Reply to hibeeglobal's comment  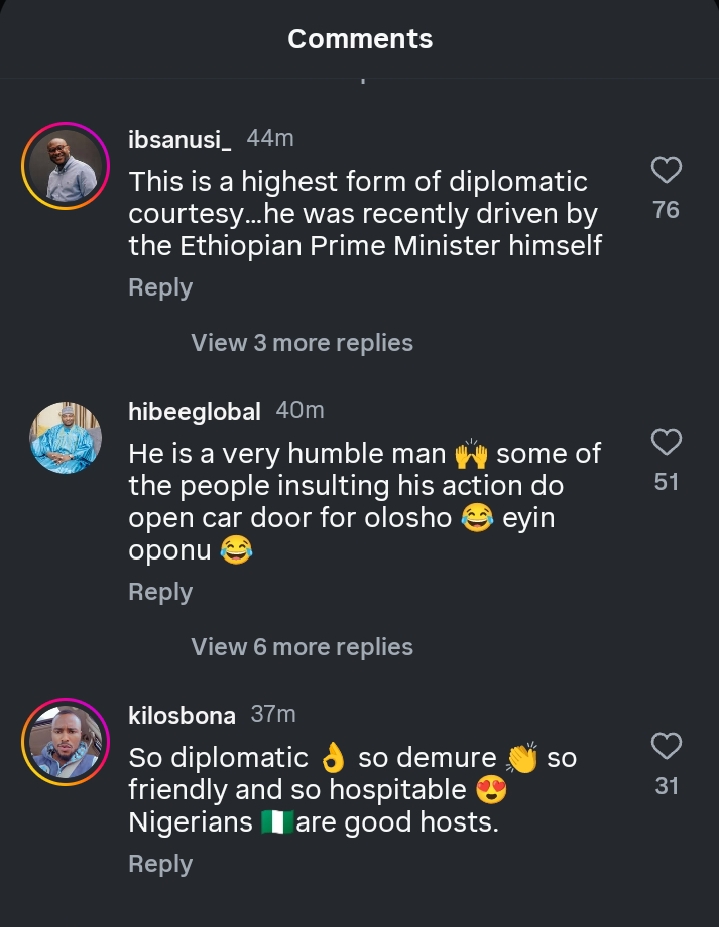coord(160,592)
